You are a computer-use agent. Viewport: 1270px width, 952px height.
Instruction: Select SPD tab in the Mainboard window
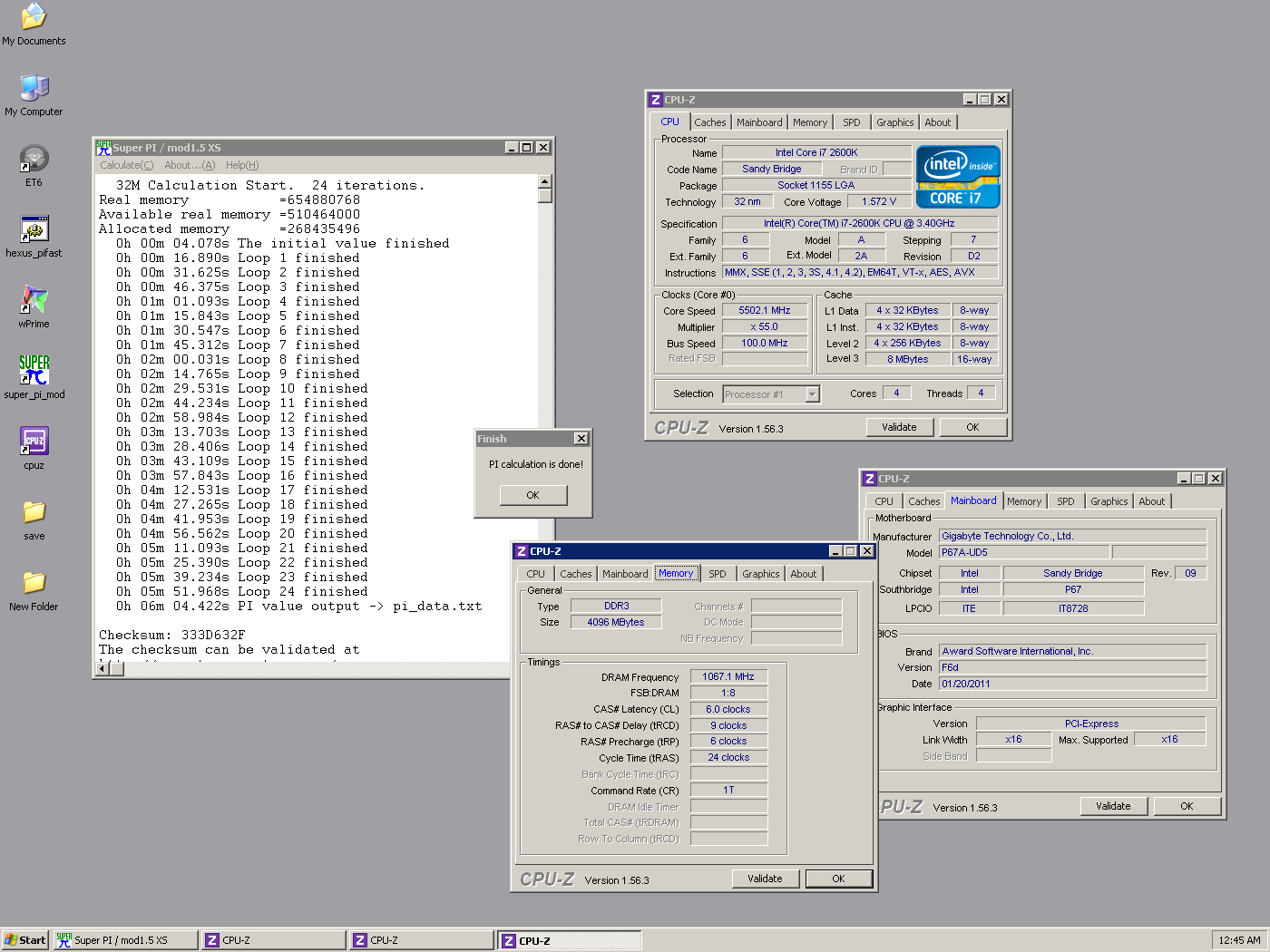click(x=1065, y=501)
